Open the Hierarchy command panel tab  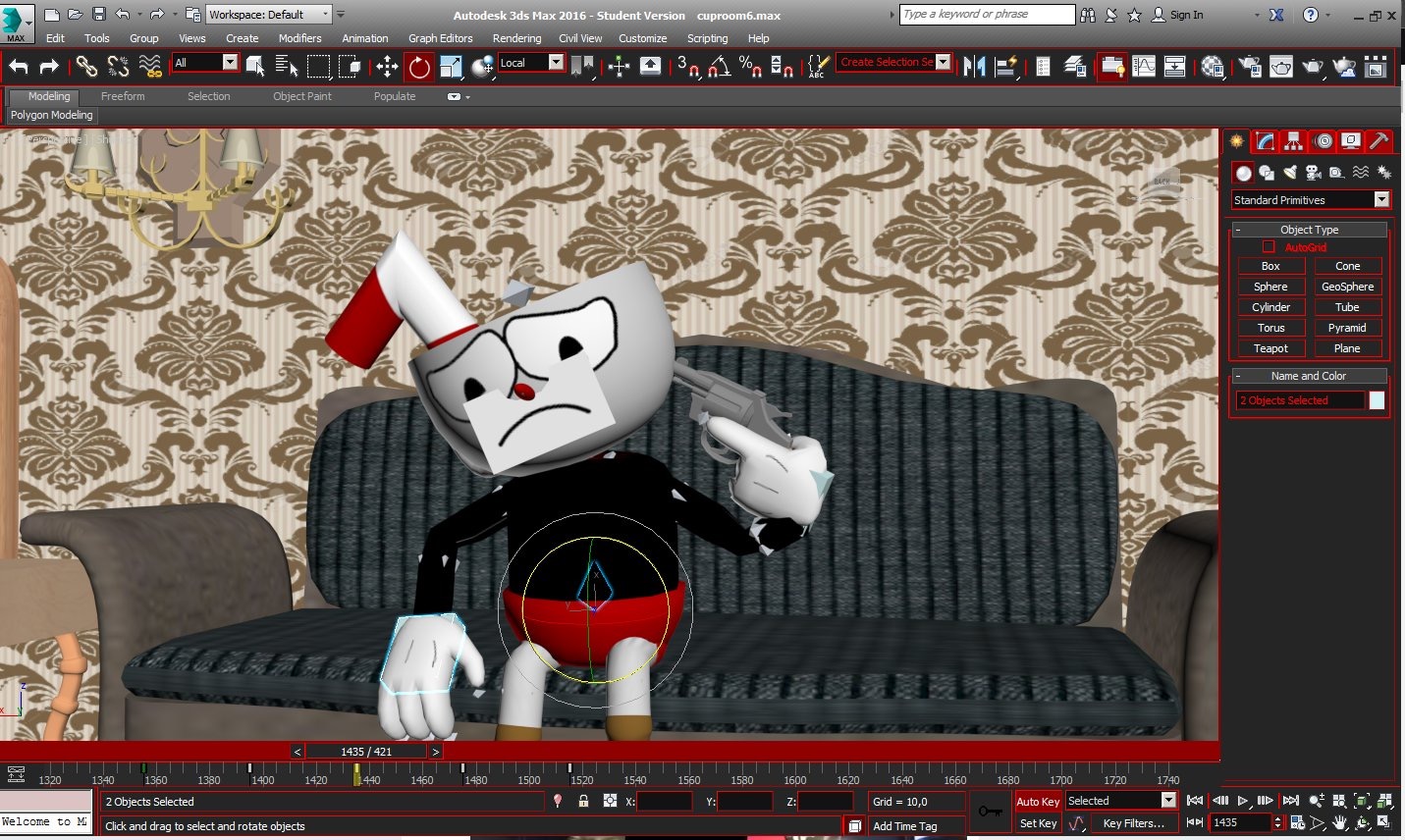(x=1294, y=141)
